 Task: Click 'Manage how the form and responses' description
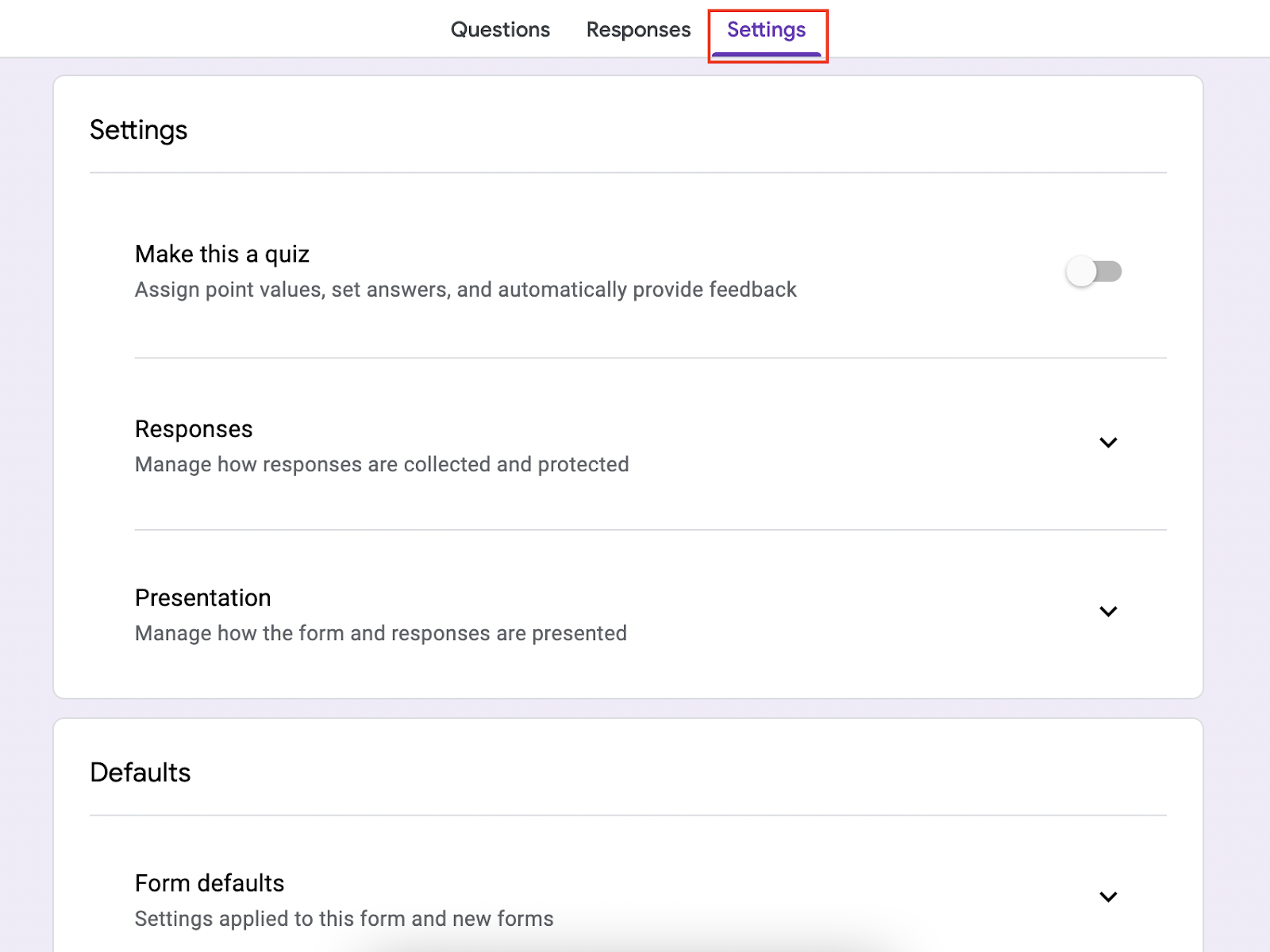381,634
